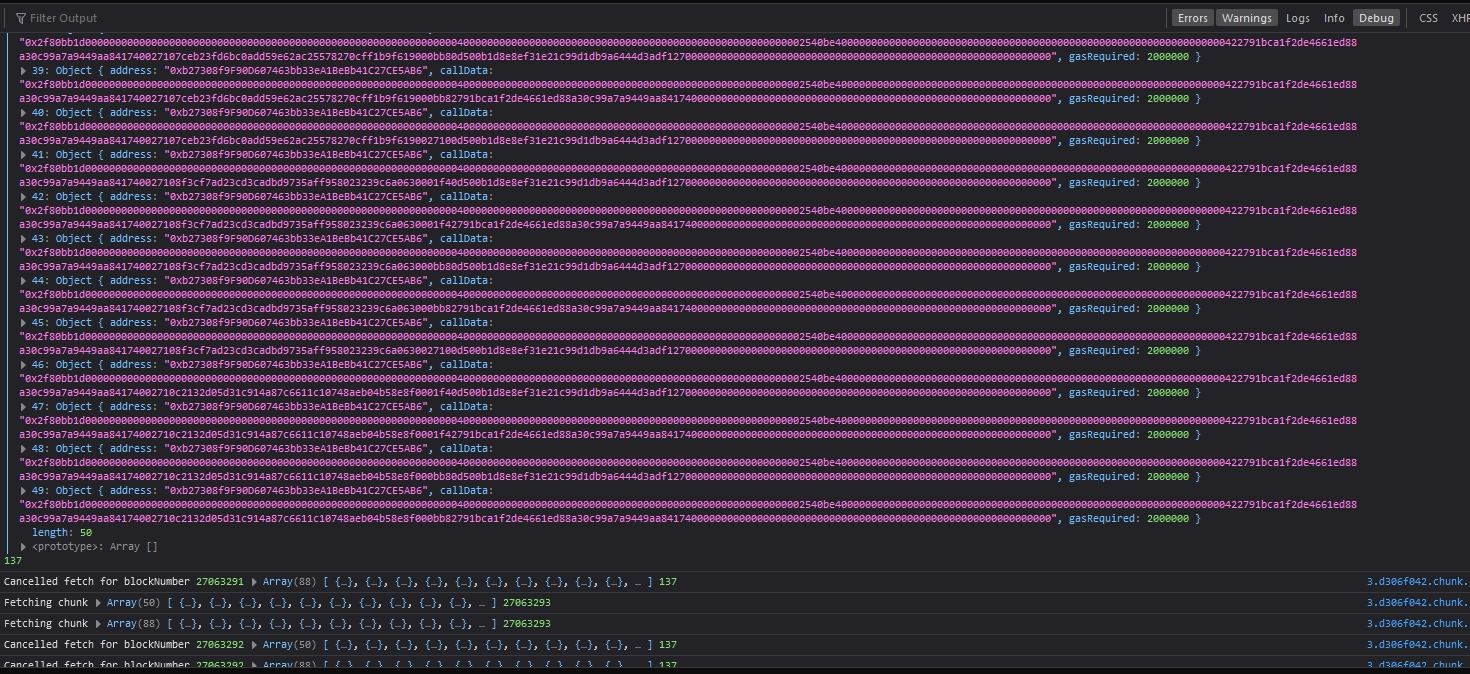Expand Object entry 40

point(25,113)
